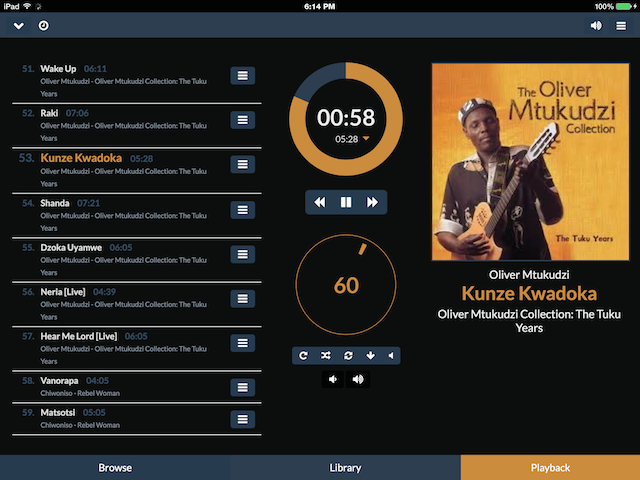This screenshot has height=480, width=640.
Task: Skip to the previous track
Action: point(320,202)
